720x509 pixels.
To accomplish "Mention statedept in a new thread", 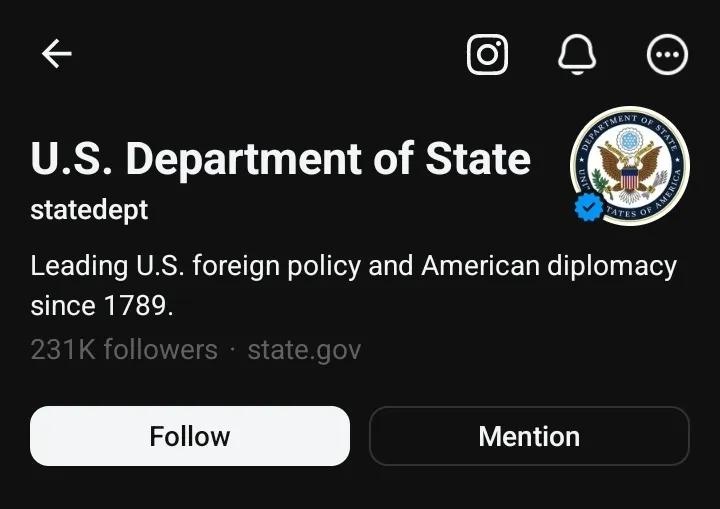I will click(x=529, y=436).
